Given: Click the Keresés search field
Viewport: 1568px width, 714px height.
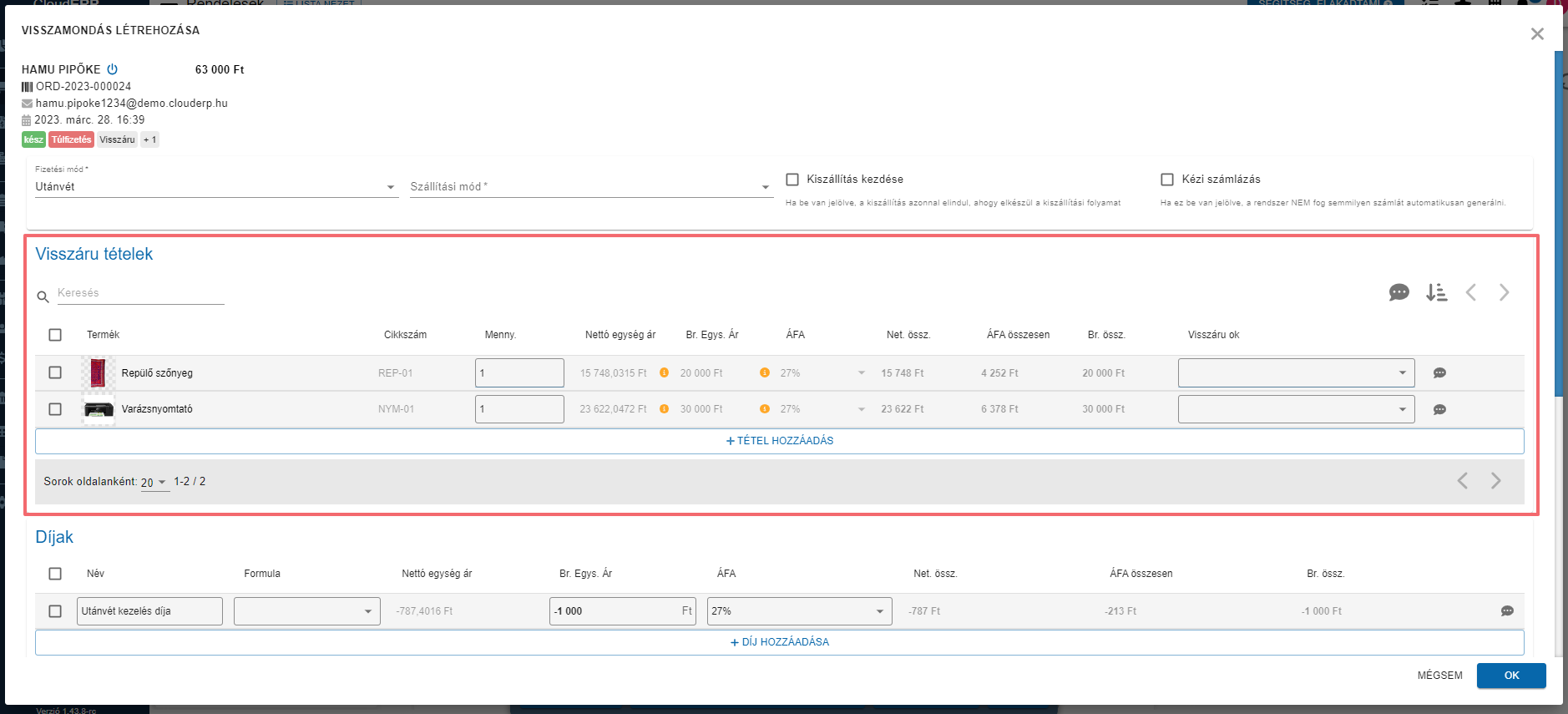Looking at the screenshot, I should click(x=139, y=293).
